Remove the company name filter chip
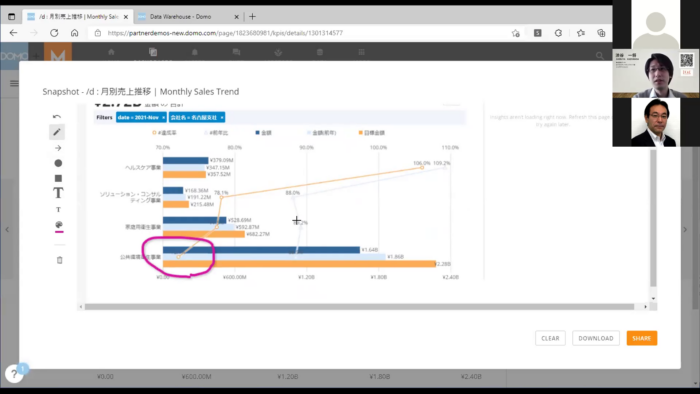This screenshot has width=700, height=394. point(222,117)
